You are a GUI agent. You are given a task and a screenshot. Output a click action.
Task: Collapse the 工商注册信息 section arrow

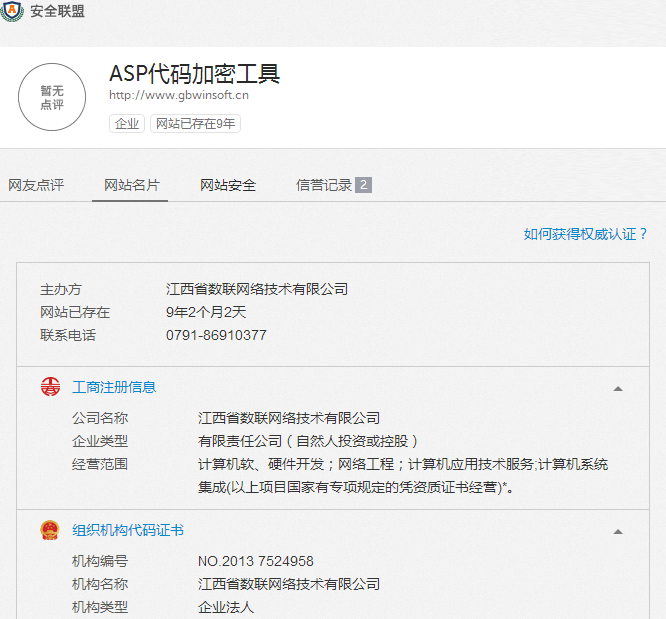618,388
